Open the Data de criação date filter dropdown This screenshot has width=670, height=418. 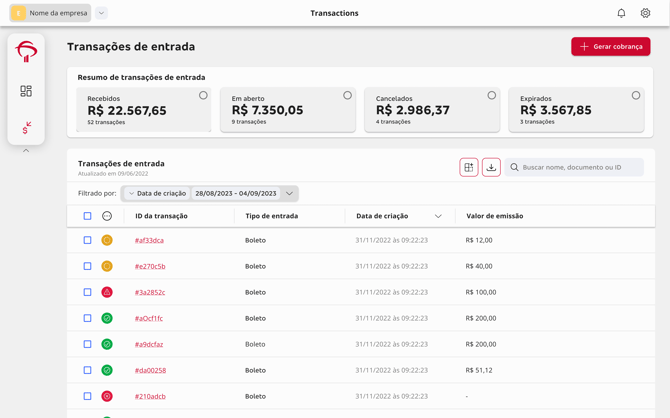(x=289, y=193)
